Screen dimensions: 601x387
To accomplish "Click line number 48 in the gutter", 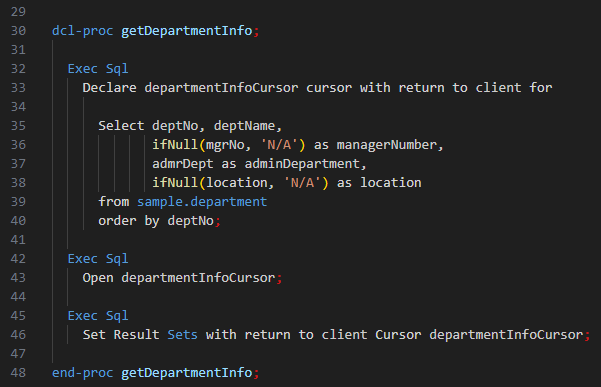I will 18,373.
